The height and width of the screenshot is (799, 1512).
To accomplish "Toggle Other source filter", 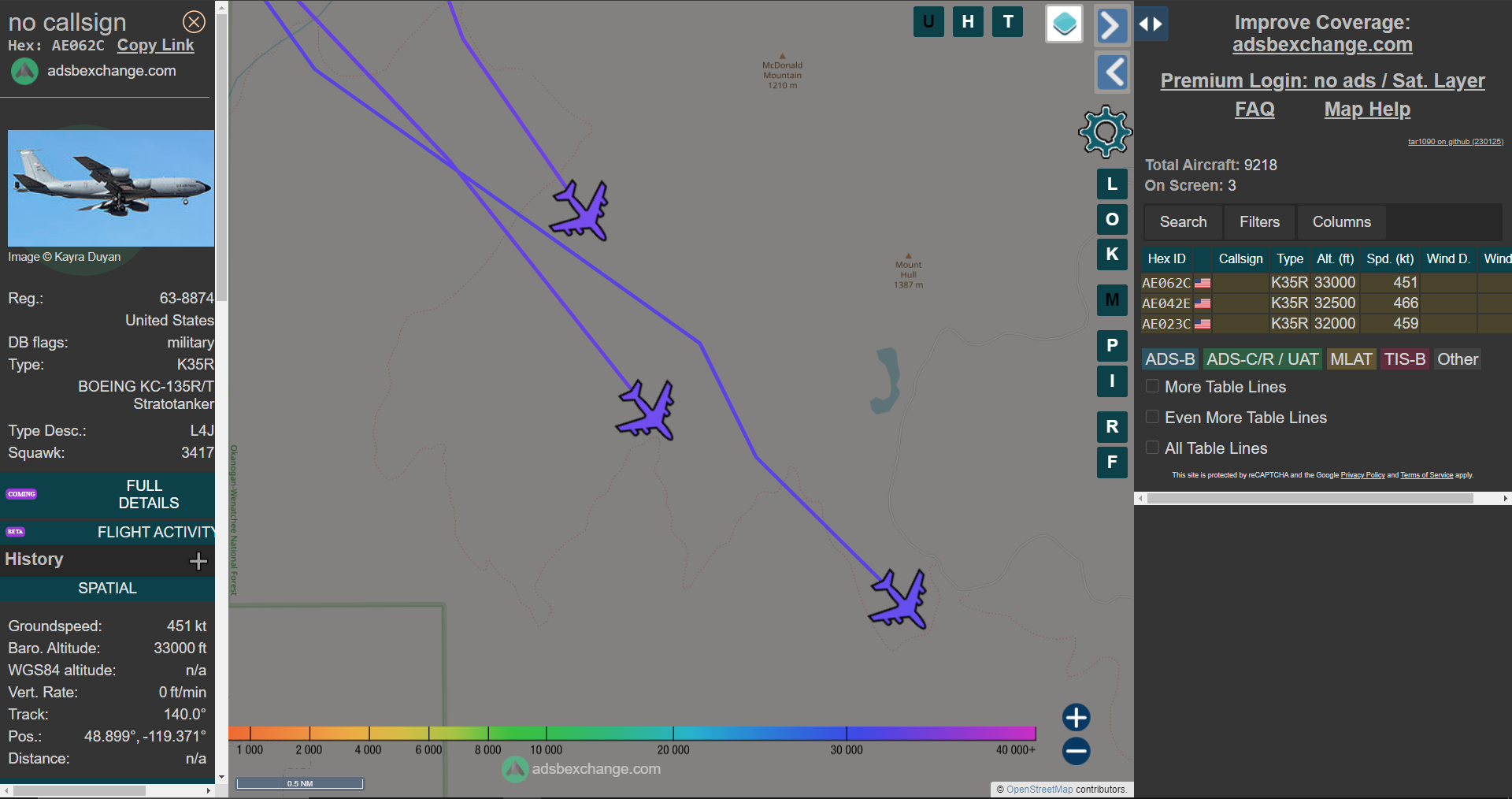I will (x=1458, y=359).
